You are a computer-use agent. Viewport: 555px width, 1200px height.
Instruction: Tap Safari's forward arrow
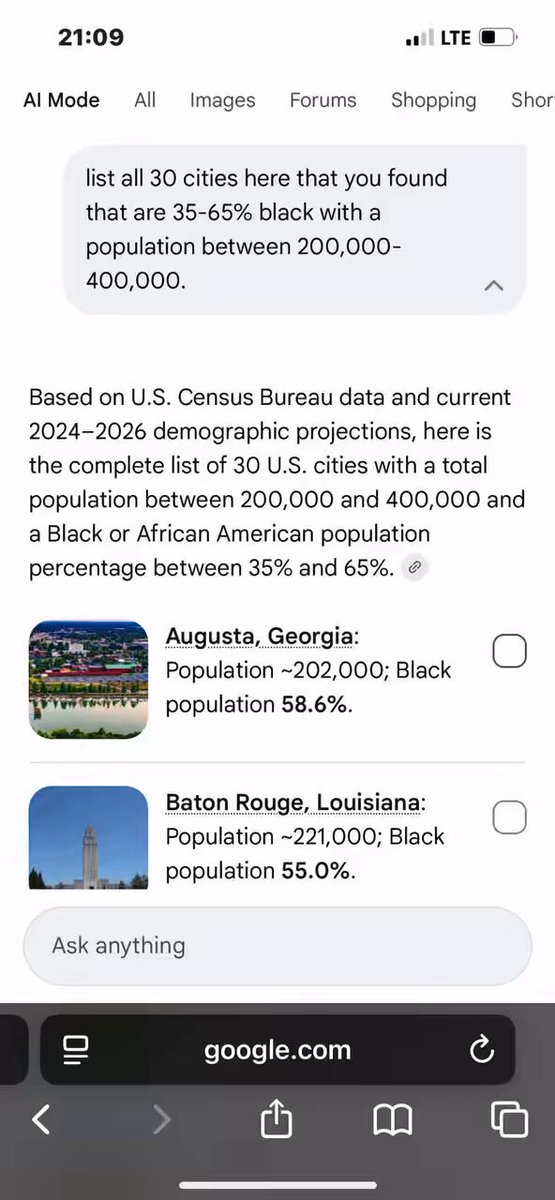tap(161, 1119)
